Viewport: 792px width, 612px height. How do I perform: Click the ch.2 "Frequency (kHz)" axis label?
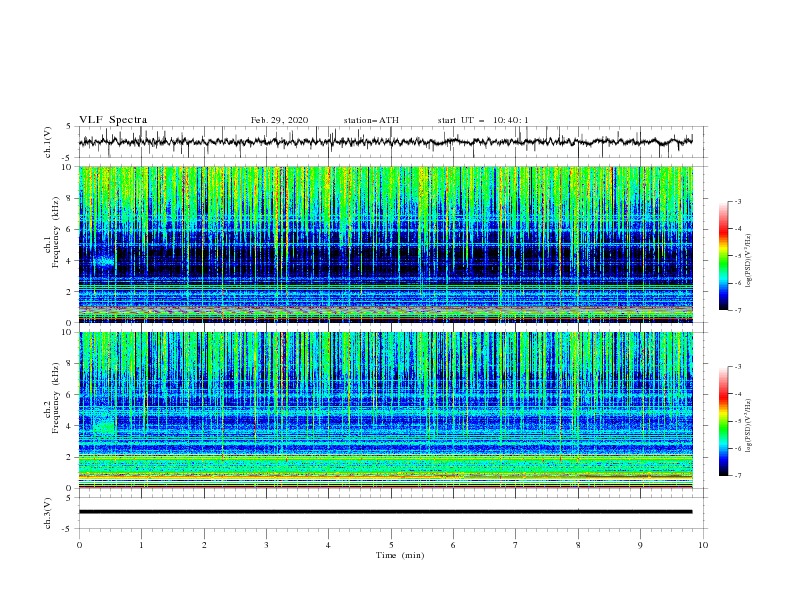coord(55,398)
